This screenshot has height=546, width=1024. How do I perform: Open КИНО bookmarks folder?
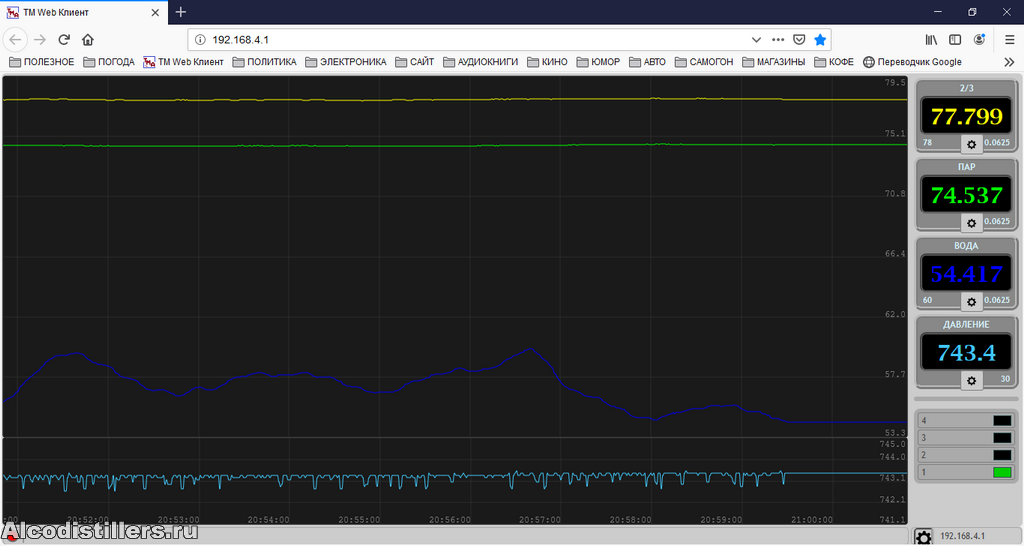point(547,62)
